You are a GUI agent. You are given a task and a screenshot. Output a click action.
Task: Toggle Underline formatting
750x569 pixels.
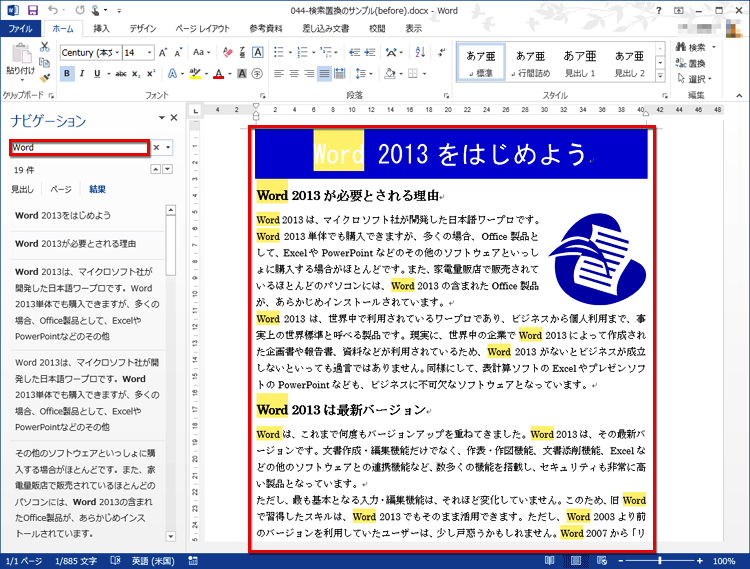(98, 74)
